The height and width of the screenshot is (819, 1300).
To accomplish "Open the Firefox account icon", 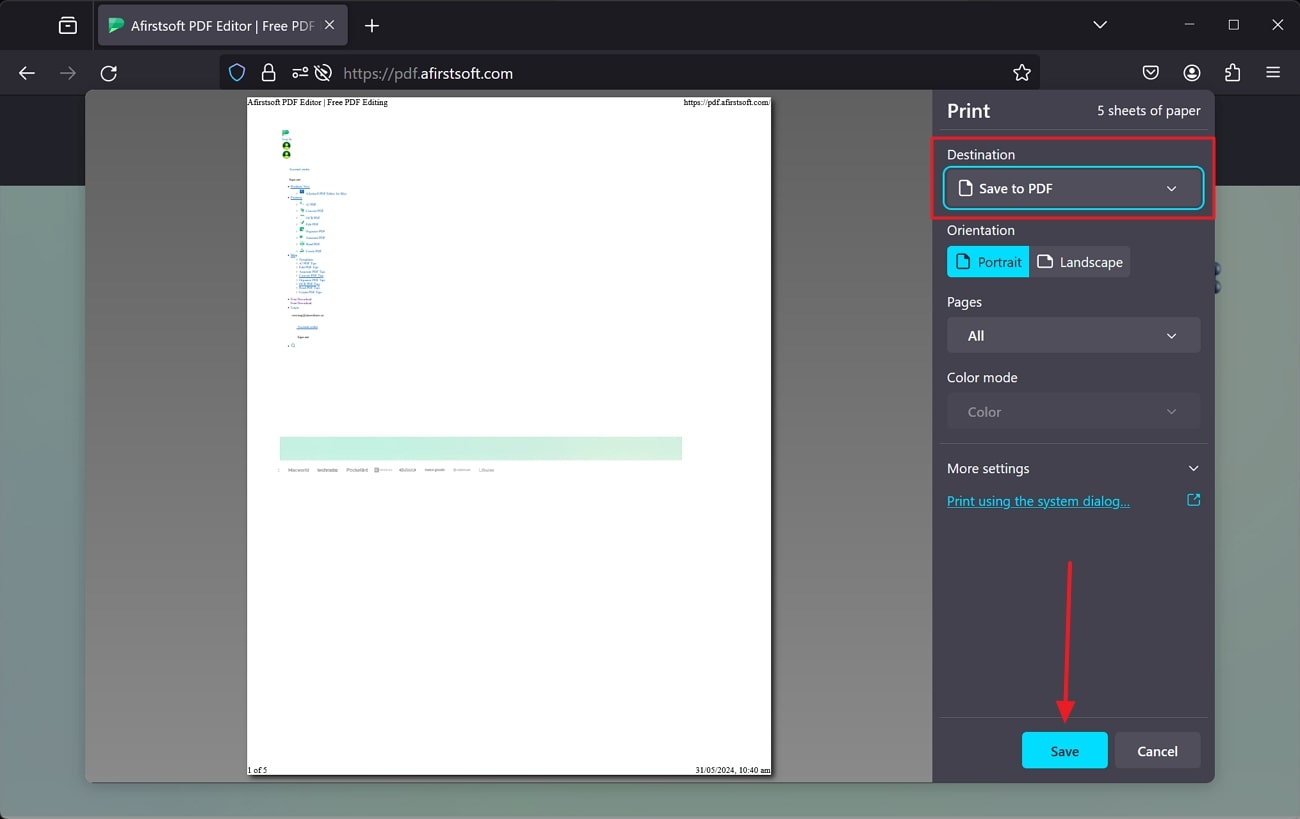I will (1192, 73).
